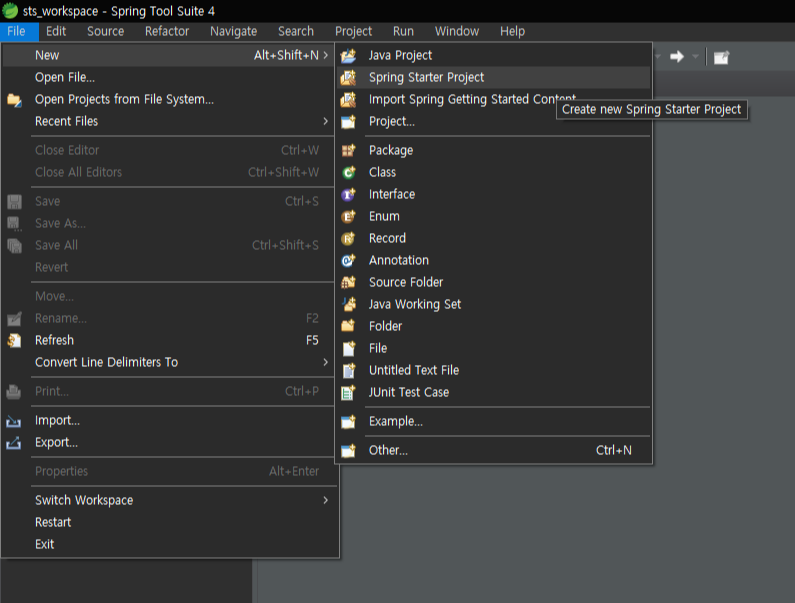Click the Refresh icon in File menu
The width and height of the screenshot is (795, 603).
click(14, 340)
